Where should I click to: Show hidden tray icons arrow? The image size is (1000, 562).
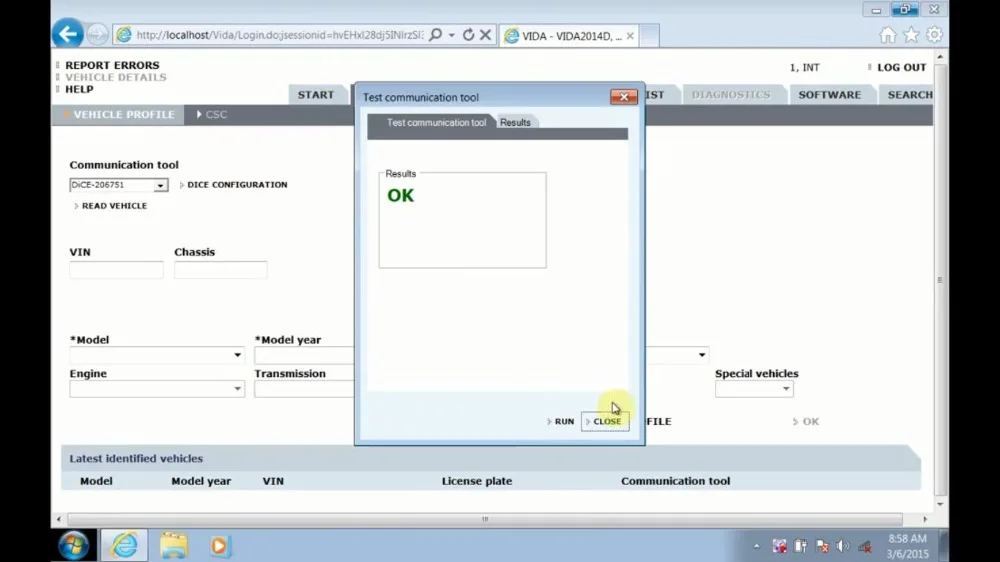click(x=756, y=546)
